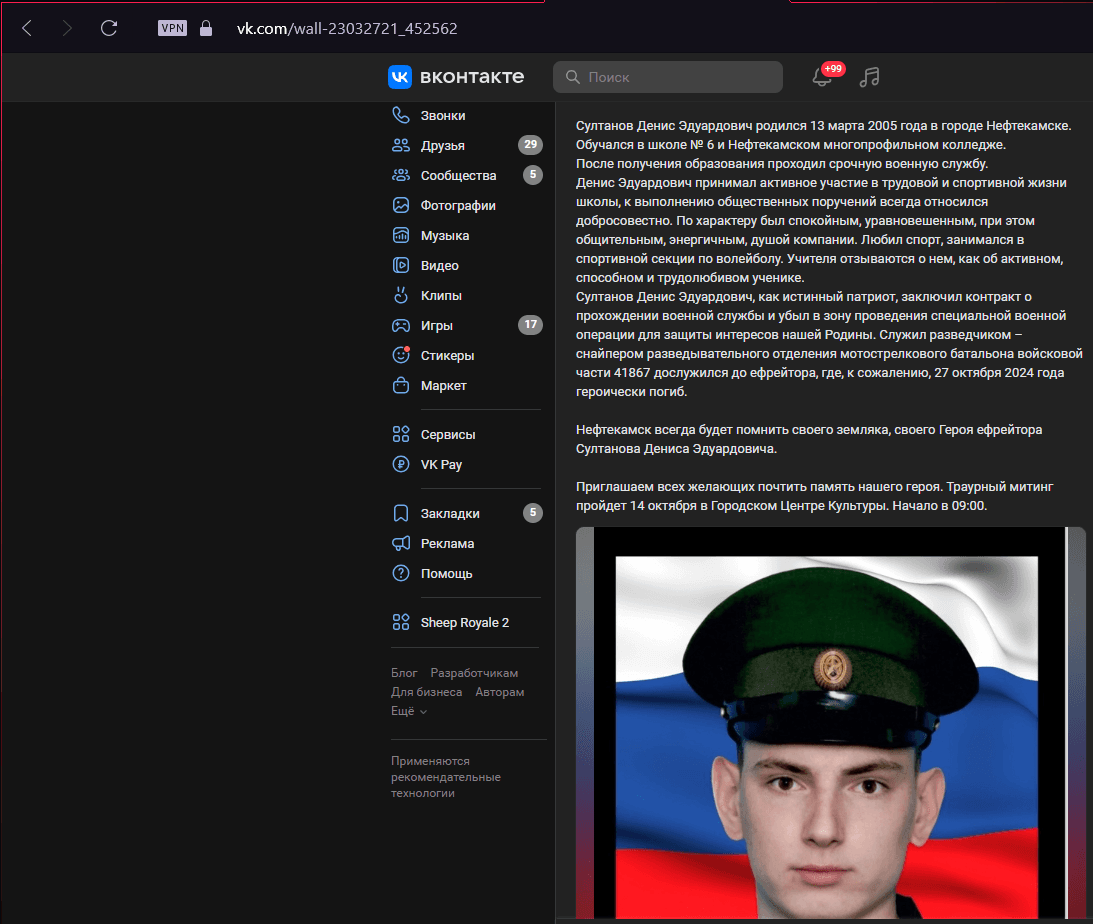Image resolution: width=1093 pixels, height=924 pixels.
Task: Click the VK Pay ruble icon
Action: 401,464
